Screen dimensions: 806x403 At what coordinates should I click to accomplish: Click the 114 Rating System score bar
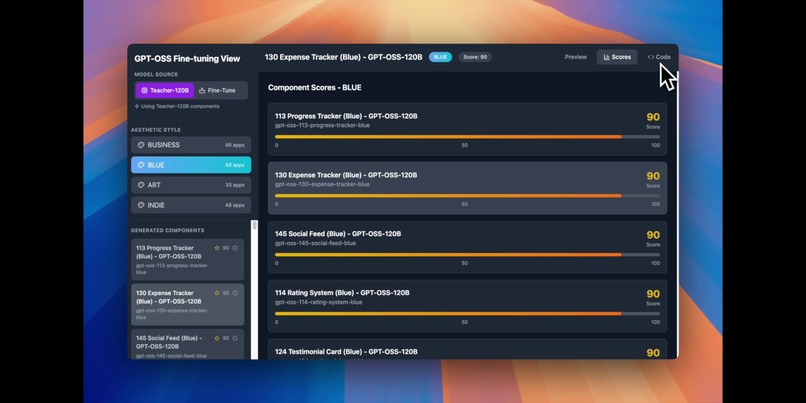(467, 314)
